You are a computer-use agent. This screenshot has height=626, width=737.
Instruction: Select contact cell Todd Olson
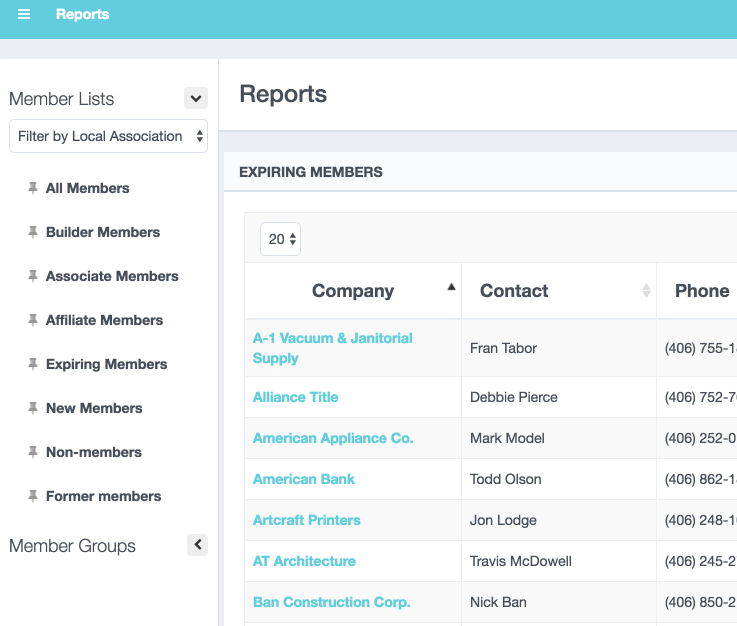coord(506,479)
